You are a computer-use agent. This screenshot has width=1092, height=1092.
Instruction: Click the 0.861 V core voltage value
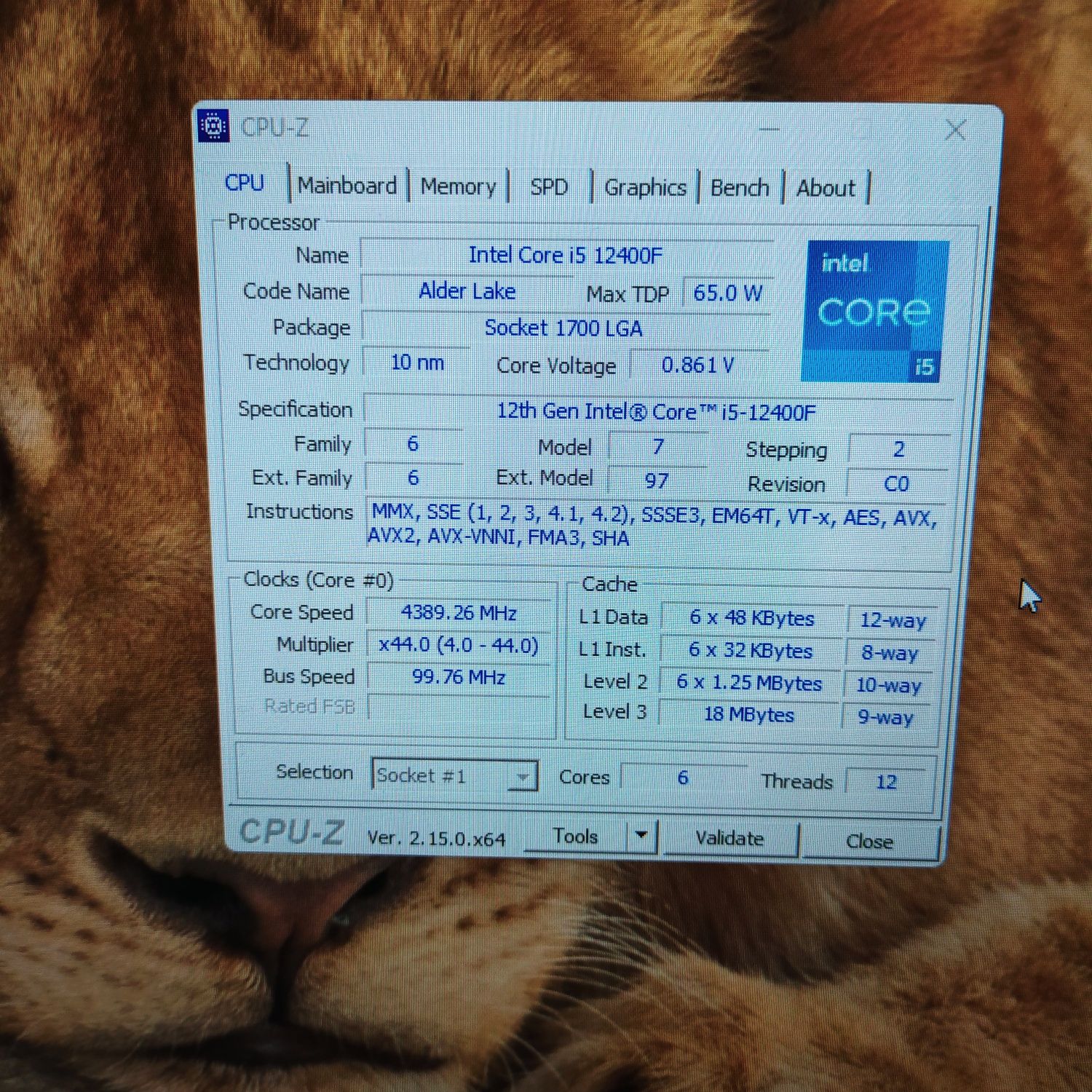point(697,365)
